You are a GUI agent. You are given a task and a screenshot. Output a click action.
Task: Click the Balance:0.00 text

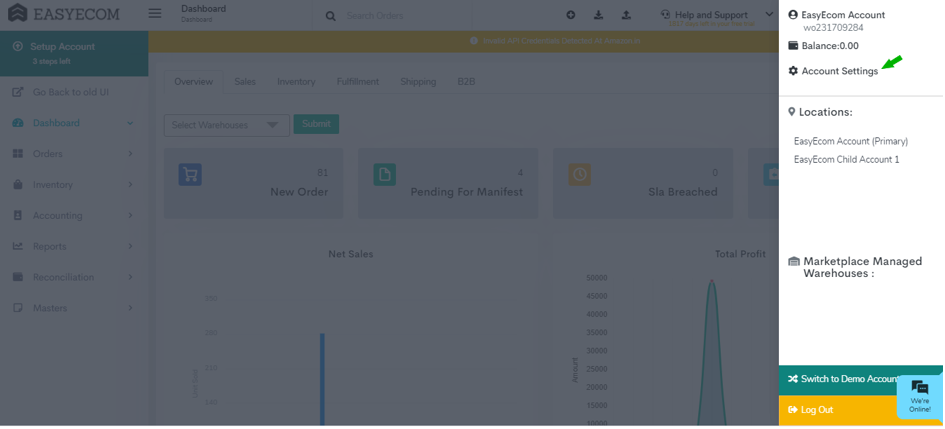[x=830, y=46]
